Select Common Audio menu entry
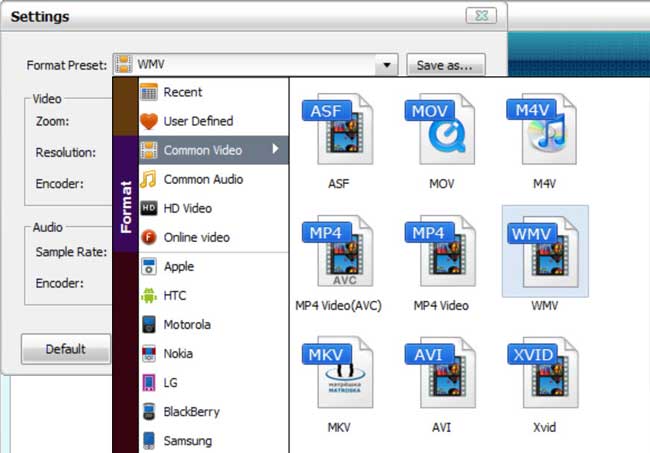 point(213,179)
